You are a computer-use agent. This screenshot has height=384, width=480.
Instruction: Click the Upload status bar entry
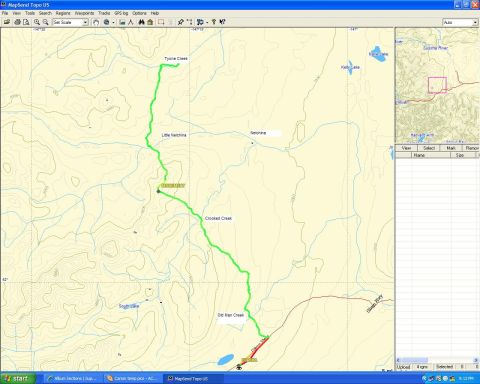(403, 367)
